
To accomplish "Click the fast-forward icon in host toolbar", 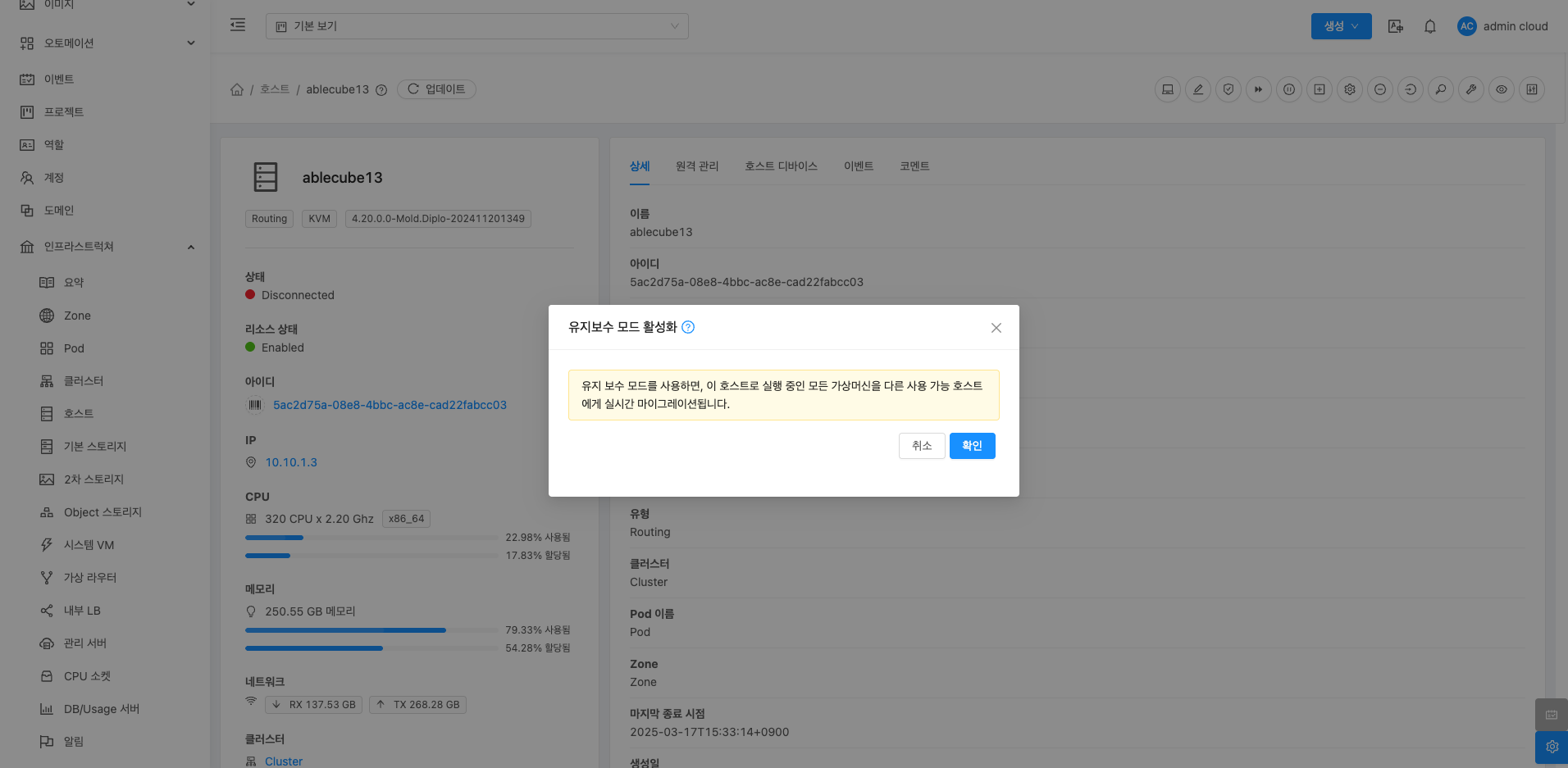I will 1258,89.
